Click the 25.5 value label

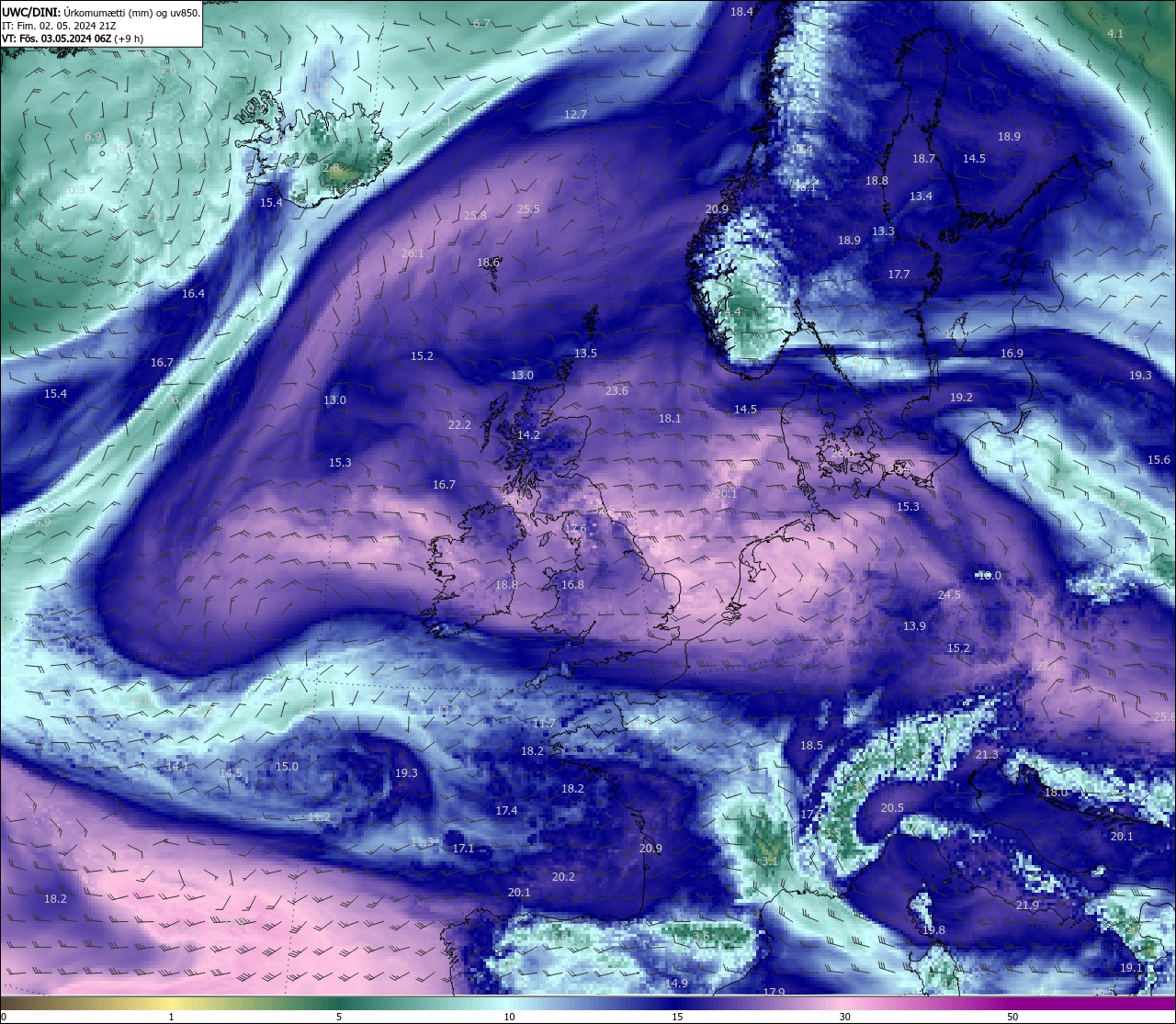coord(528,209)
